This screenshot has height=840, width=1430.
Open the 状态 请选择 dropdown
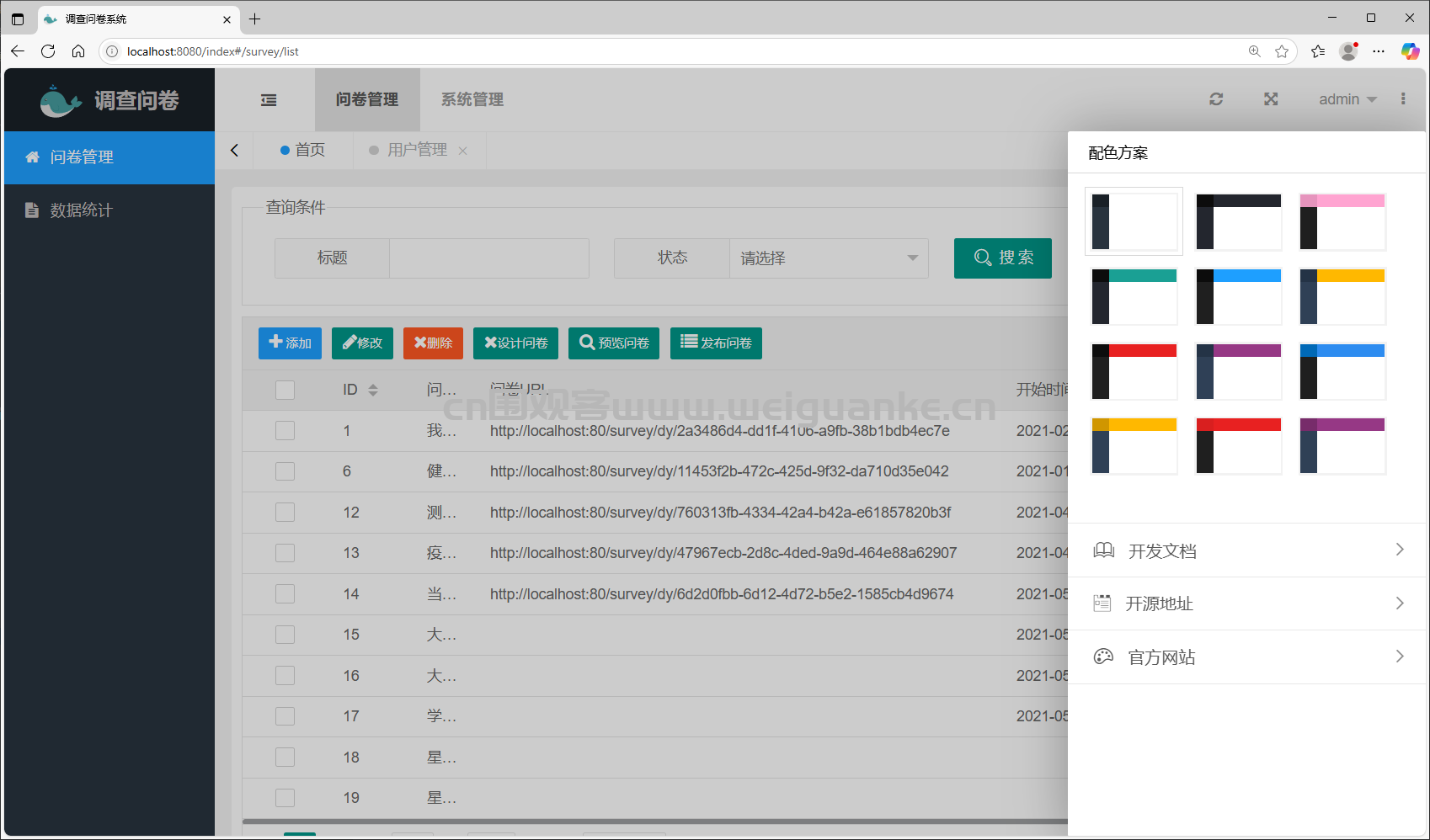tap(829, 258)
